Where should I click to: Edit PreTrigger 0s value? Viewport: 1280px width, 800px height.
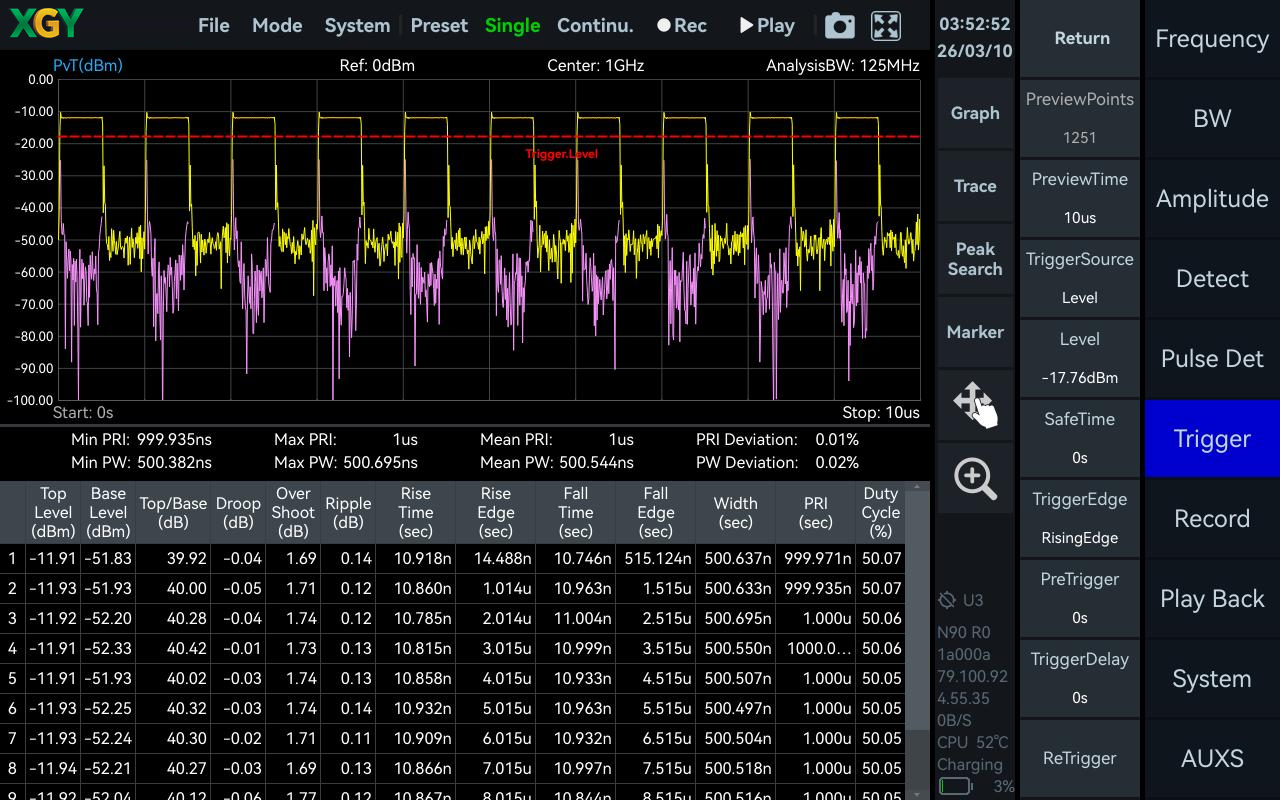(1080, 598)
